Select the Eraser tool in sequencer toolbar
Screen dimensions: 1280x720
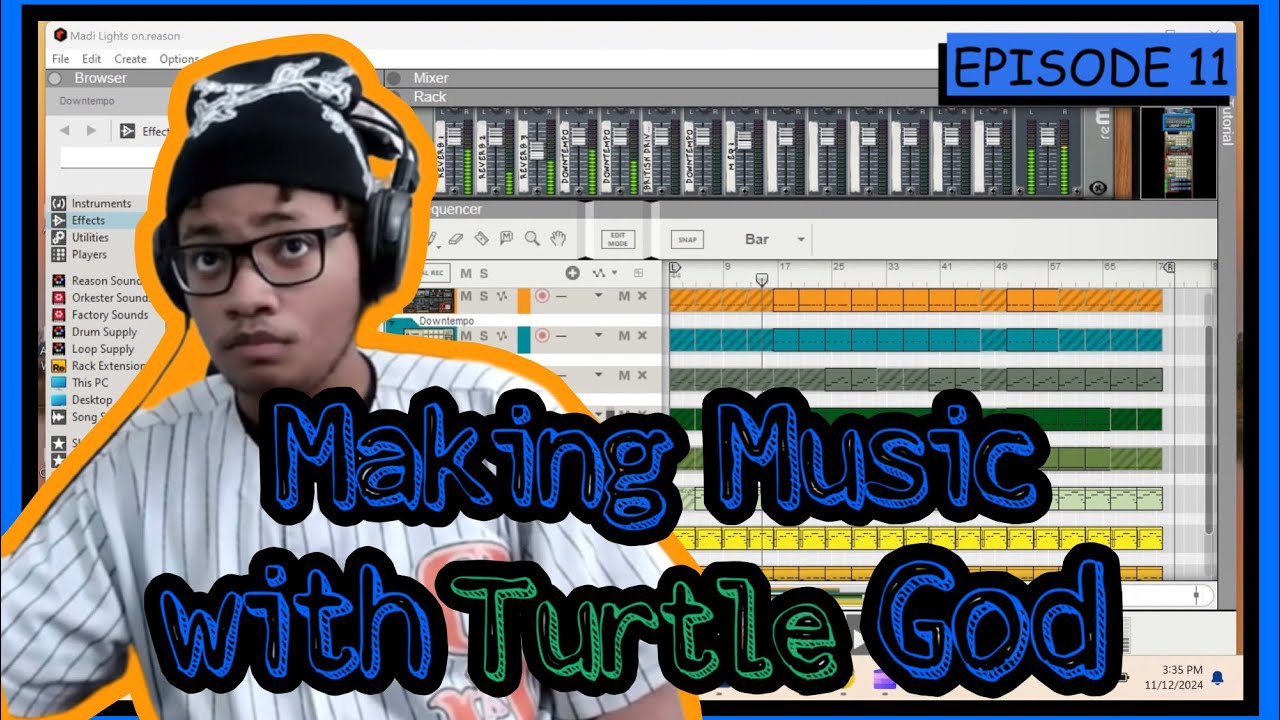click(x=457, y=239)
